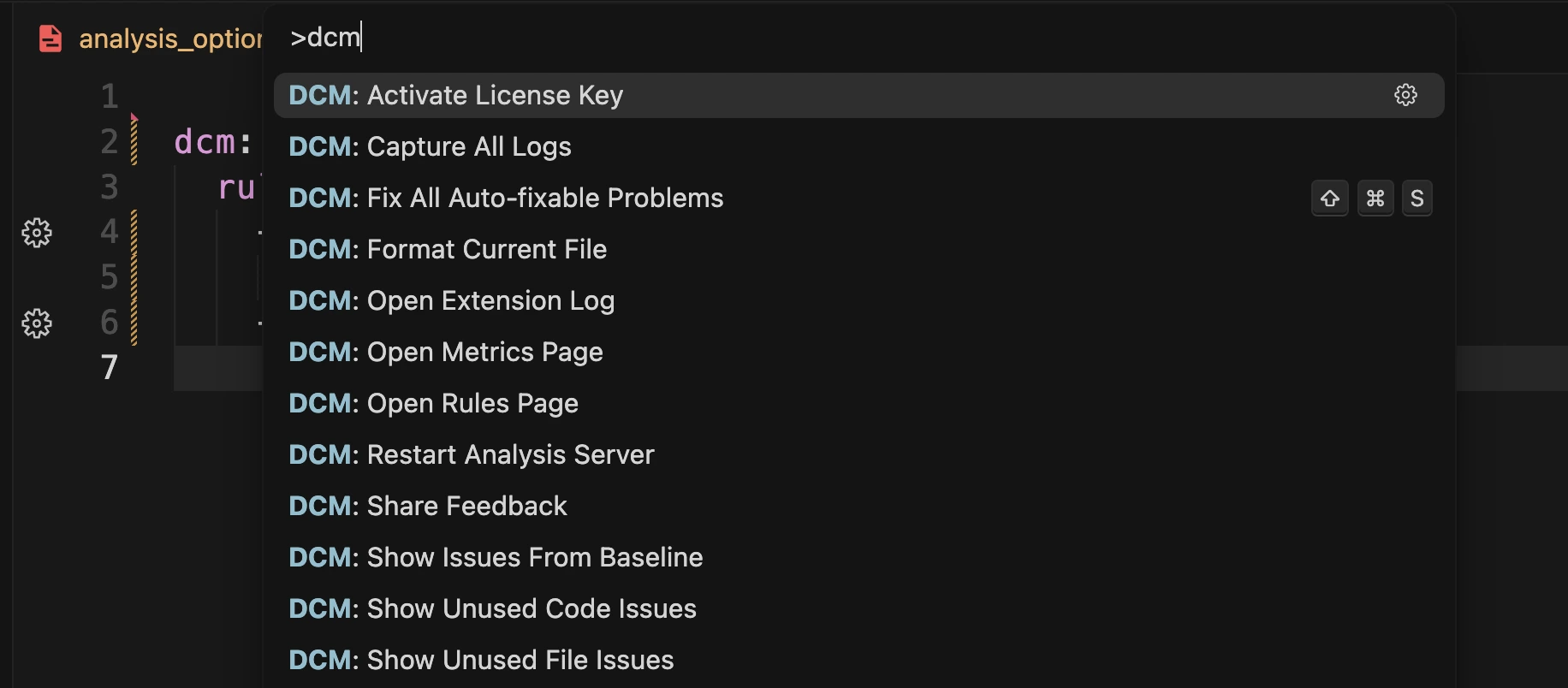
Task: Click the settings gear next to line 6
Action: (x=37, y=323)
